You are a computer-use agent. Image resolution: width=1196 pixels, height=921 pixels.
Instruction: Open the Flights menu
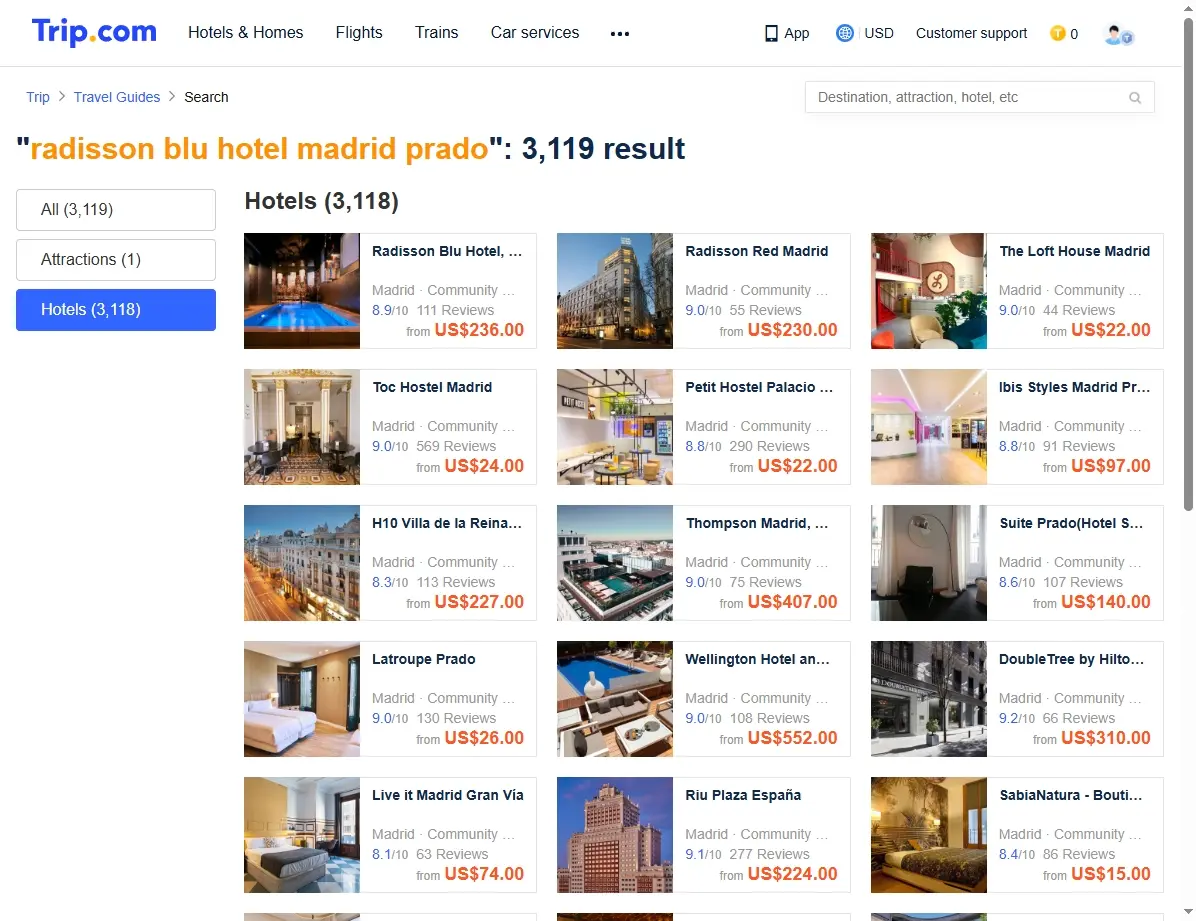pyautogui.click(x=359, y=32)
